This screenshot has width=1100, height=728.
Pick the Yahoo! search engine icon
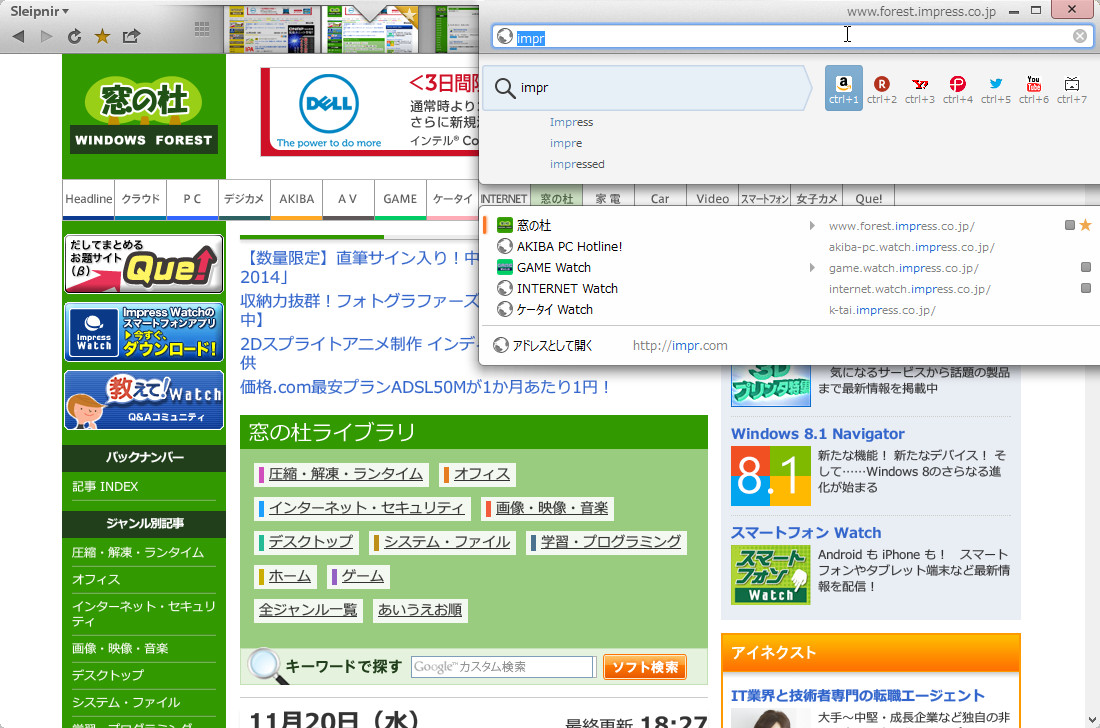click(x=920, y=85)
